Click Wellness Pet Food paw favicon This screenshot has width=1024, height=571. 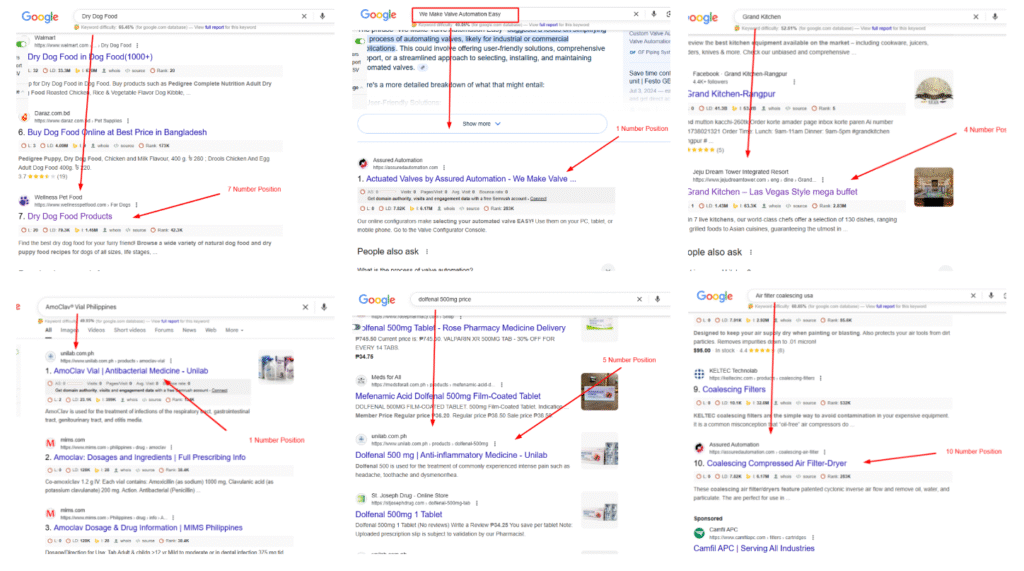(24, 201)
